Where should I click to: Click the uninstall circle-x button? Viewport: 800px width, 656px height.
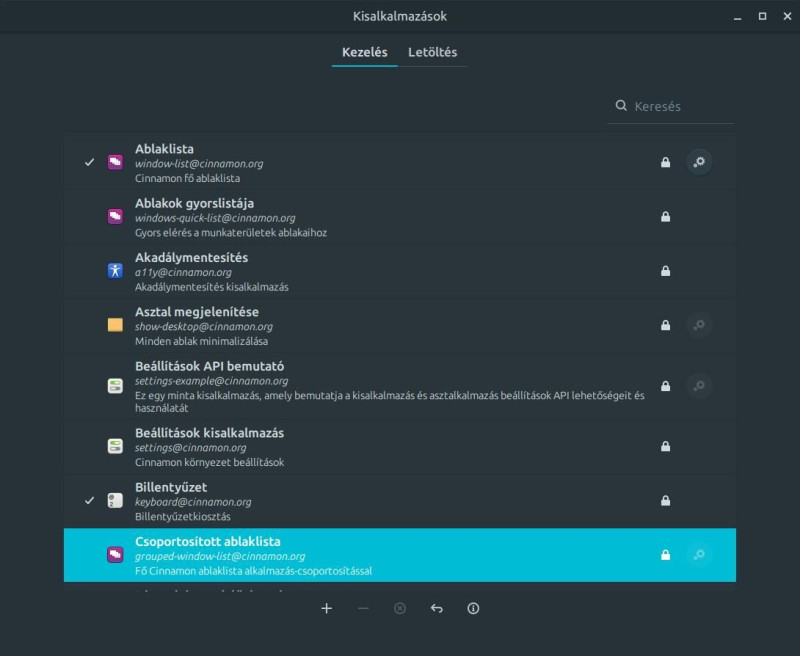(400, 608)
